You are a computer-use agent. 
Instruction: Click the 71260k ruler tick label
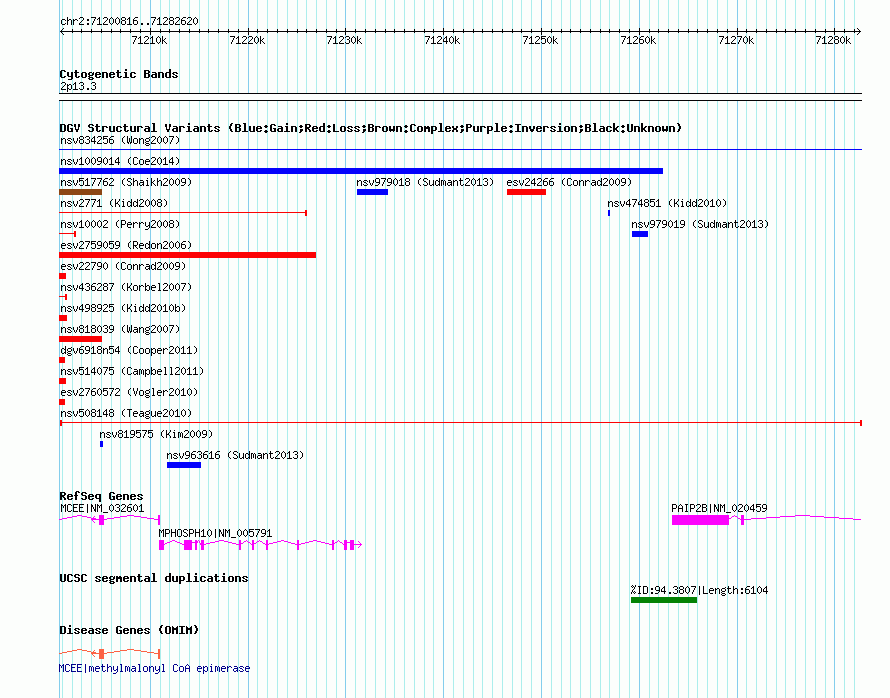click(x=638, y=40)
